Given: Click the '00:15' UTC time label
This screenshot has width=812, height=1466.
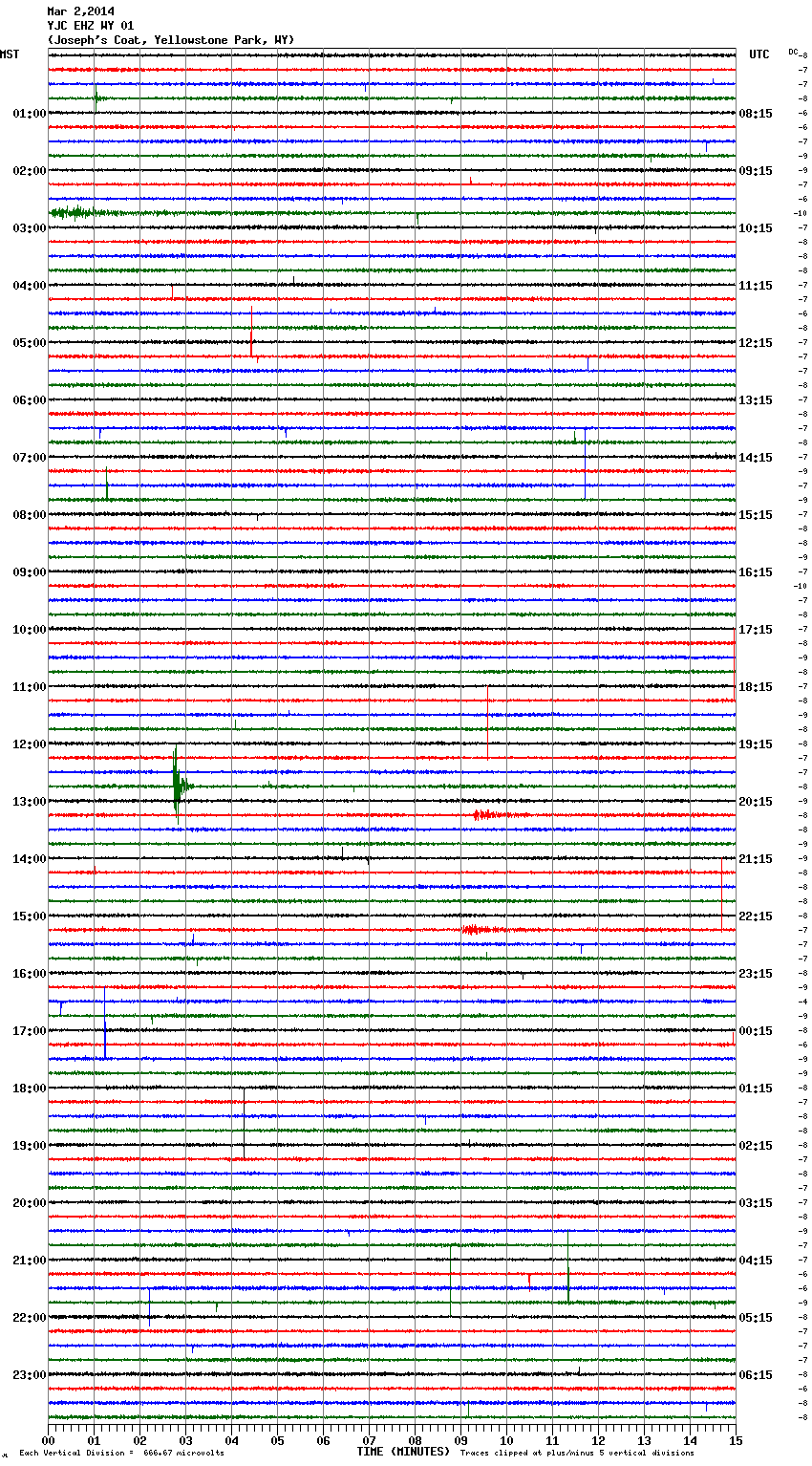Looking at the screenshot, I should tap(756, 1031).
